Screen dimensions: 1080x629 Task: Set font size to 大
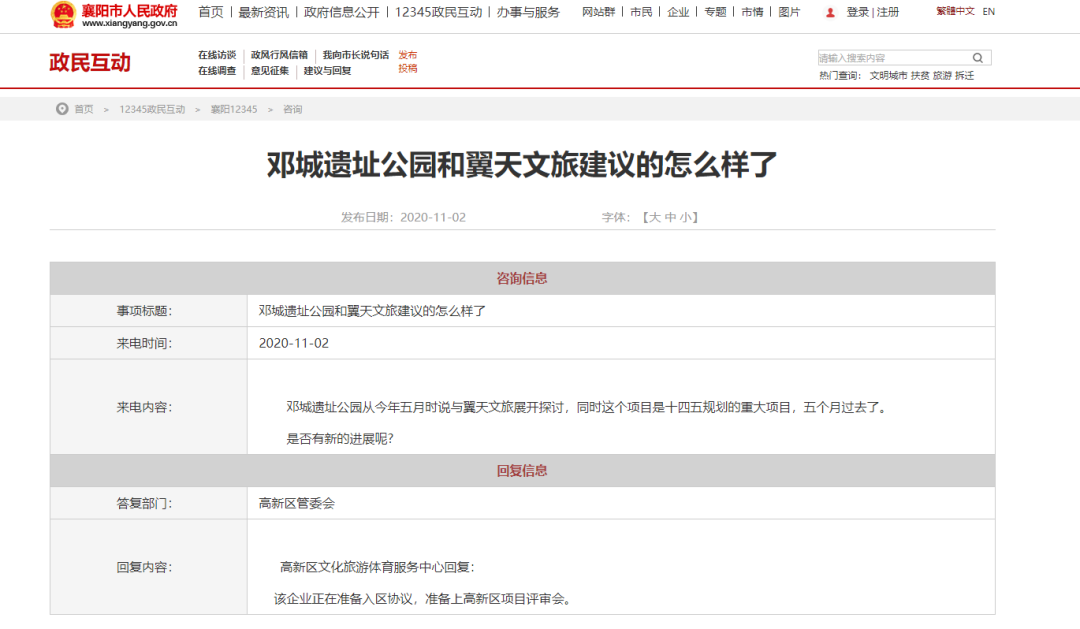tap(655, 217)
